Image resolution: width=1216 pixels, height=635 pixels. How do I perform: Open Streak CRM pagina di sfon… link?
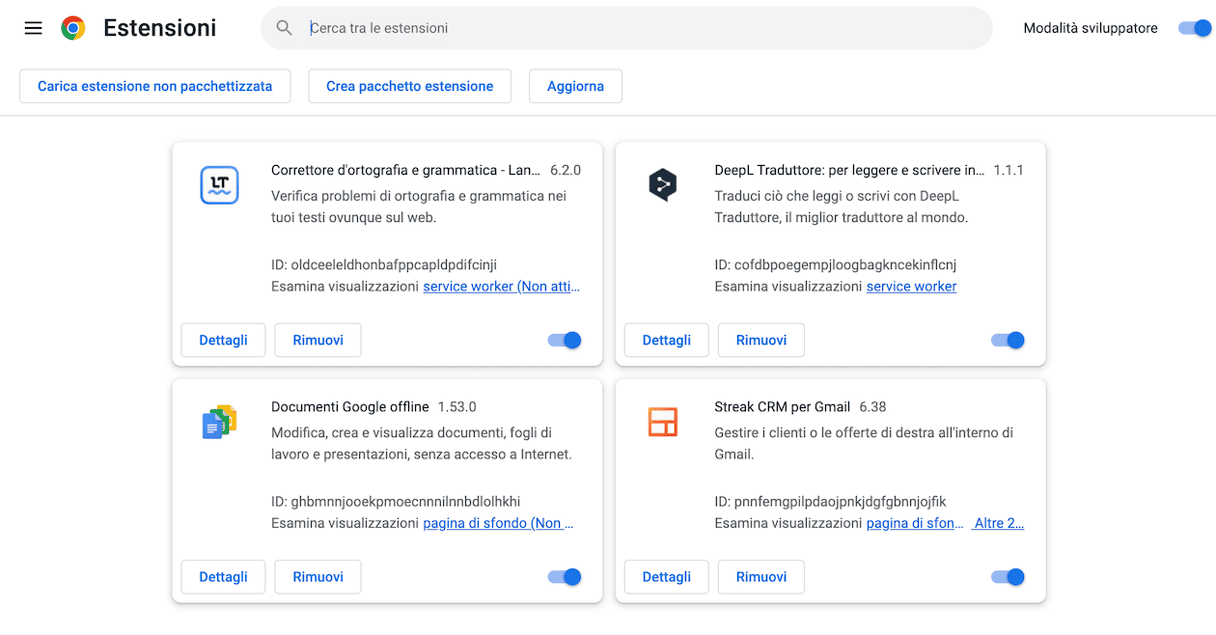coord(915,523)
